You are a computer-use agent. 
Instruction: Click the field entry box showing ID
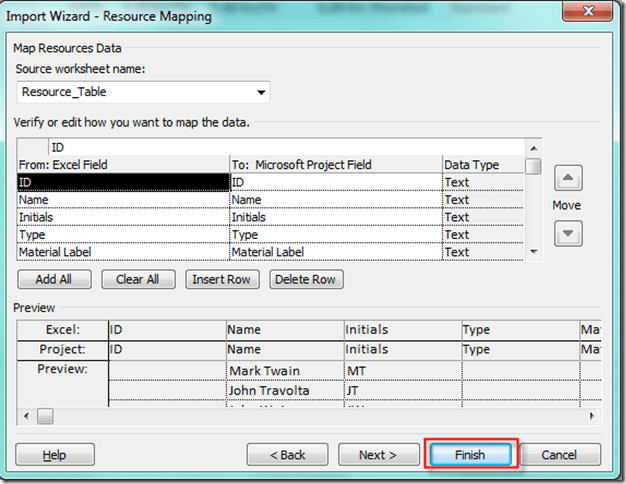pyautogui.click(x=290, y=147)
